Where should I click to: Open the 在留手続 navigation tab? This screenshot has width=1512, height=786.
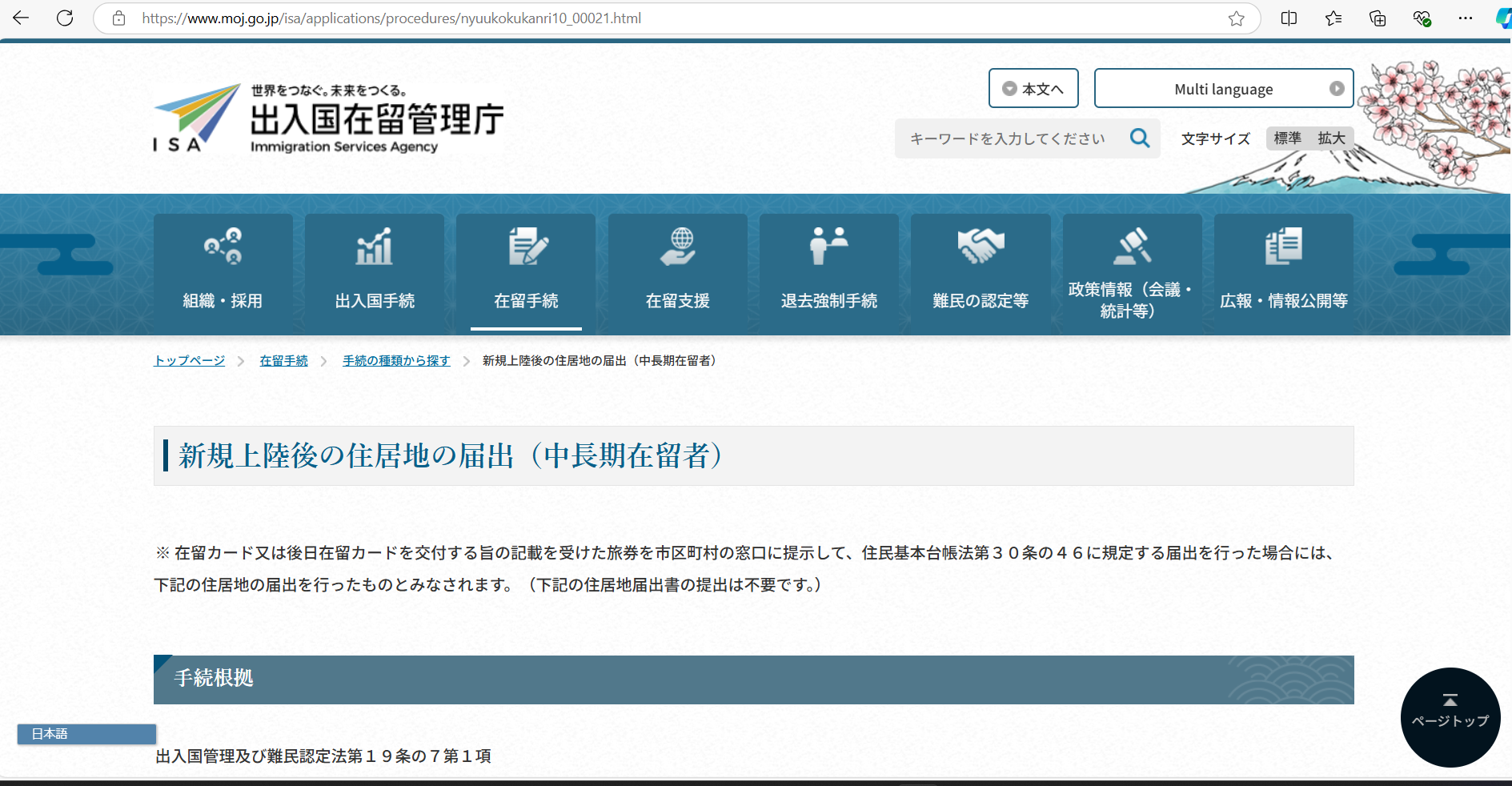(526, 274)
